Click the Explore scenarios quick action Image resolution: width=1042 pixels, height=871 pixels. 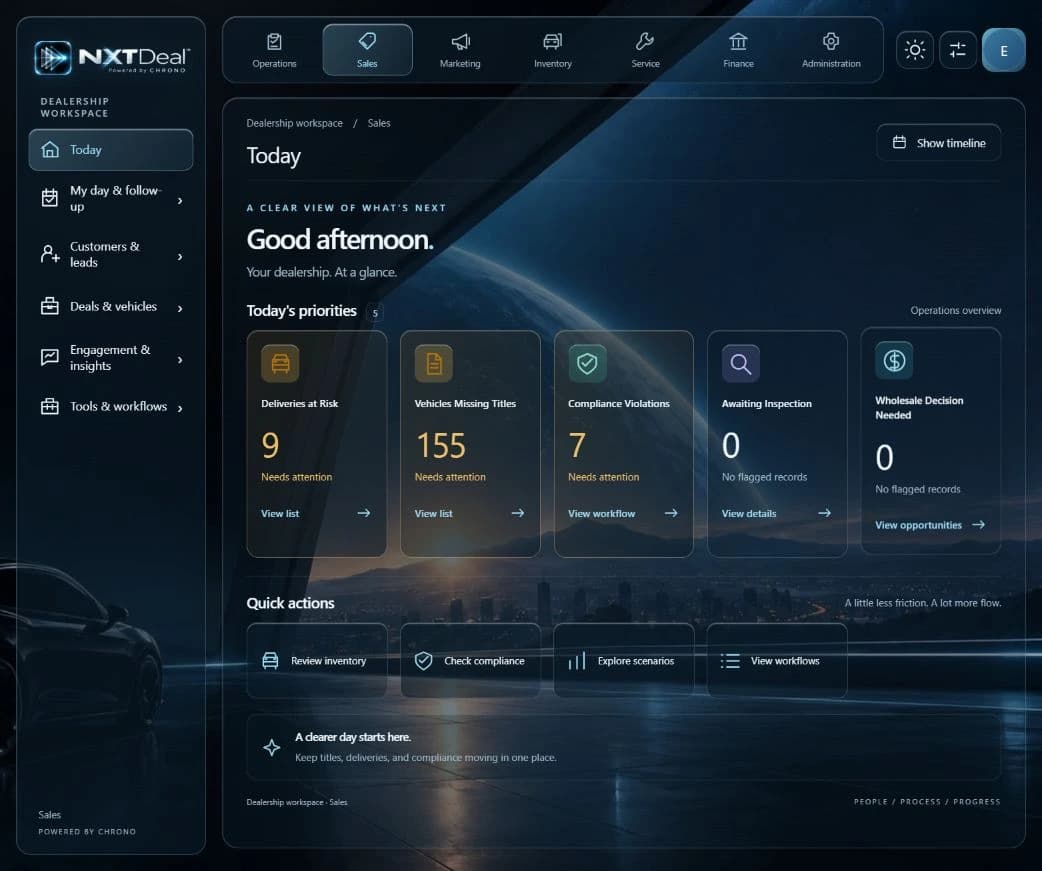point(624,660)
